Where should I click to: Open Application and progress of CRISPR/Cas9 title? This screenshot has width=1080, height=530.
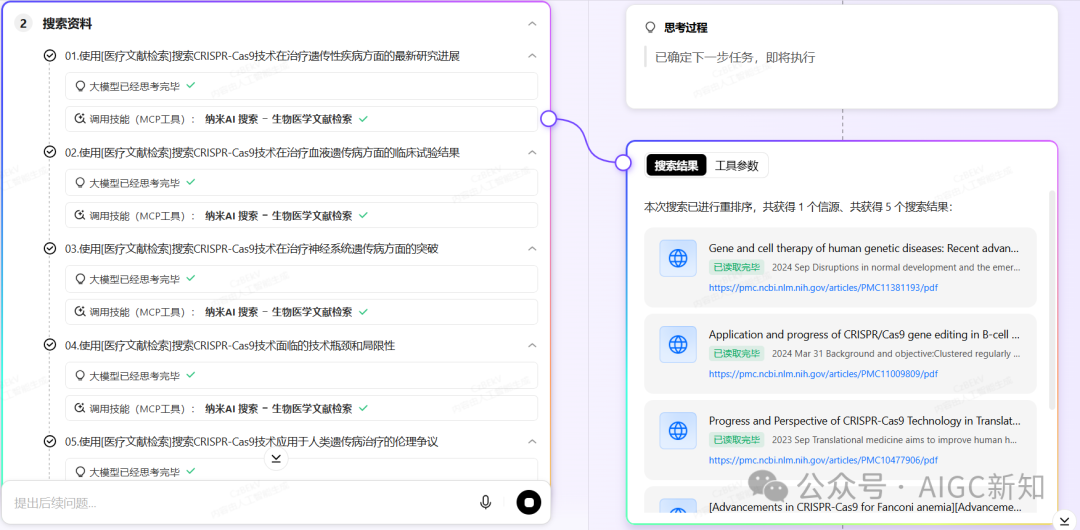864,334
